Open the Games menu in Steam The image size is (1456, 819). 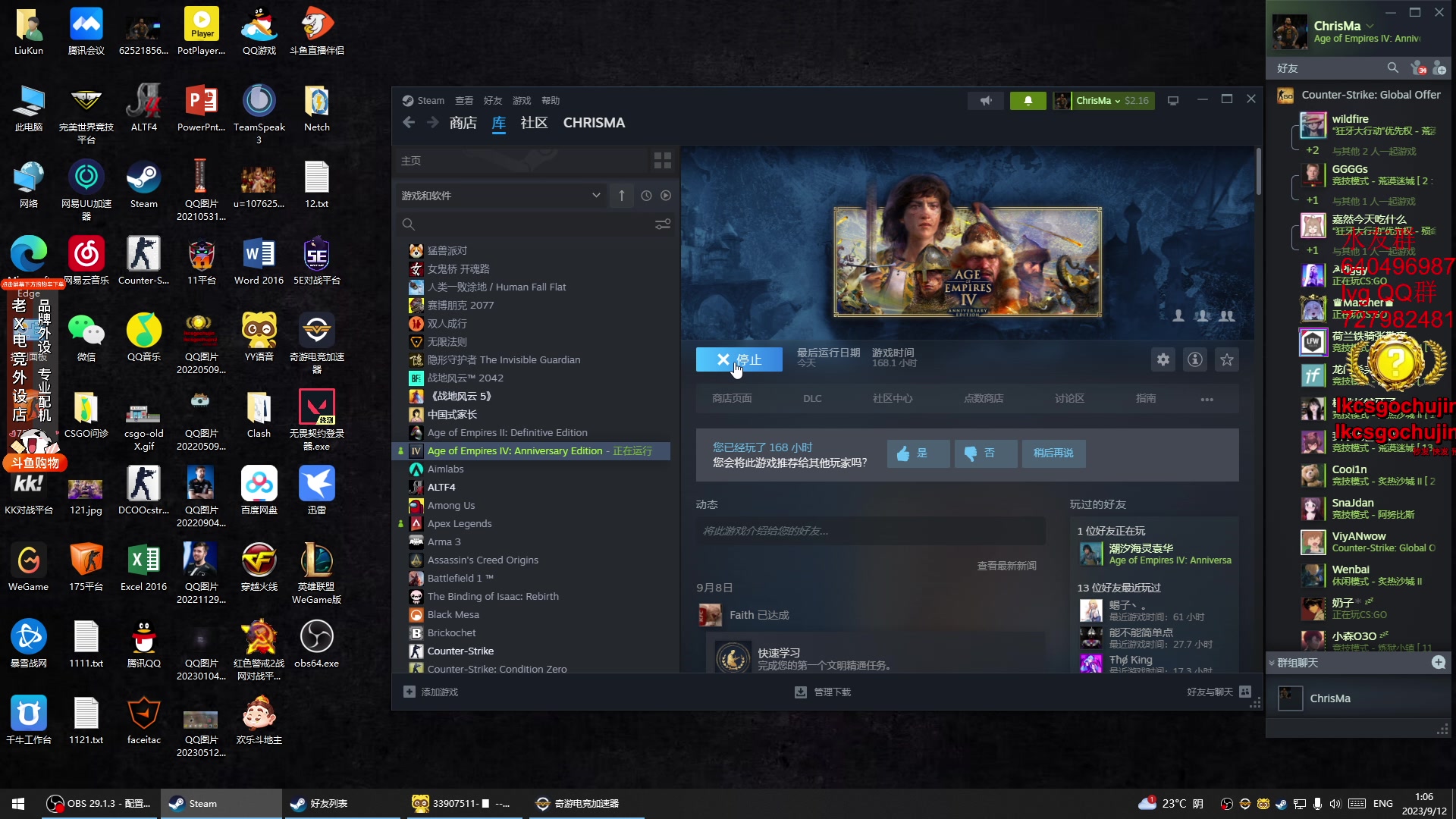(x=522, y=101)
